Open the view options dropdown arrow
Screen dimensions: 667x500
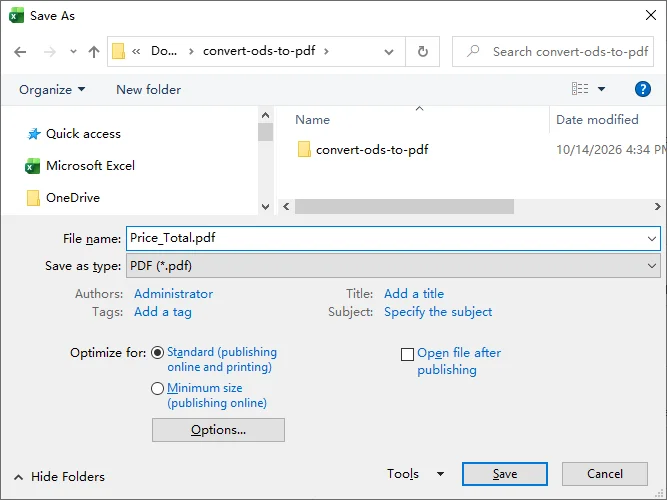[x=601, y=89]
